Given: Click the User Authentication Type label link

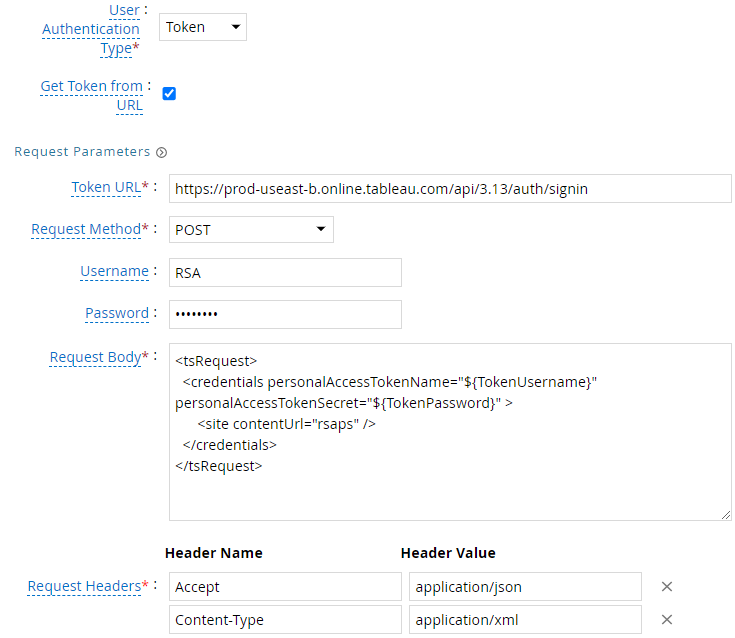Looking at the screenshot, I should click(91, 30).
